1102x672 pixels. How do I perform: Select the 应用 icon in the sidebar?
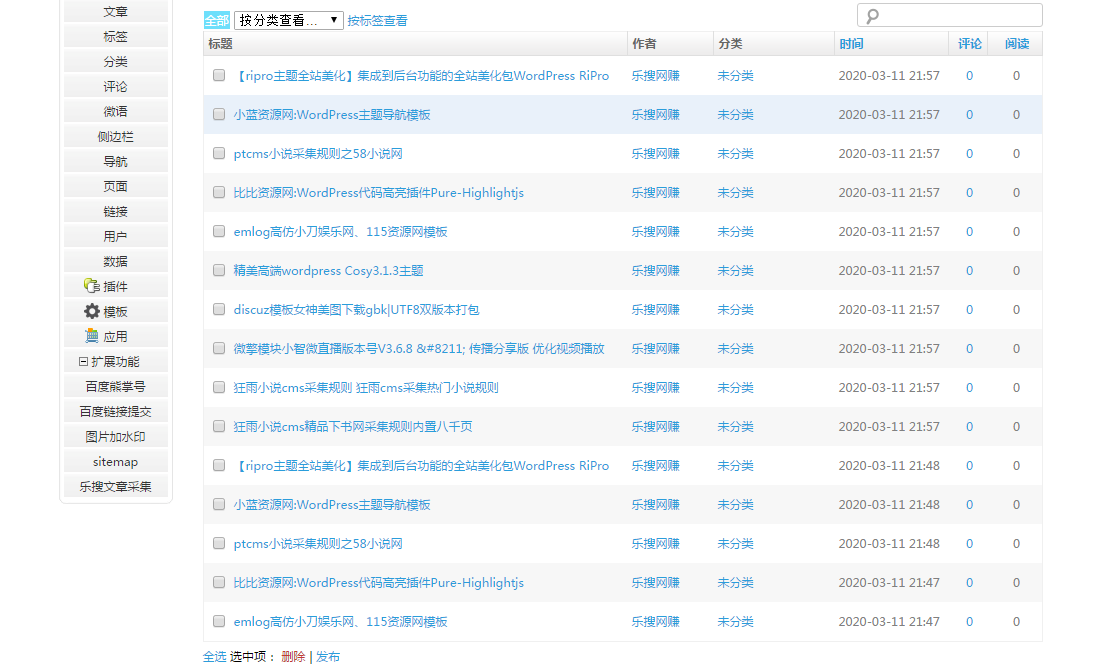92,337
